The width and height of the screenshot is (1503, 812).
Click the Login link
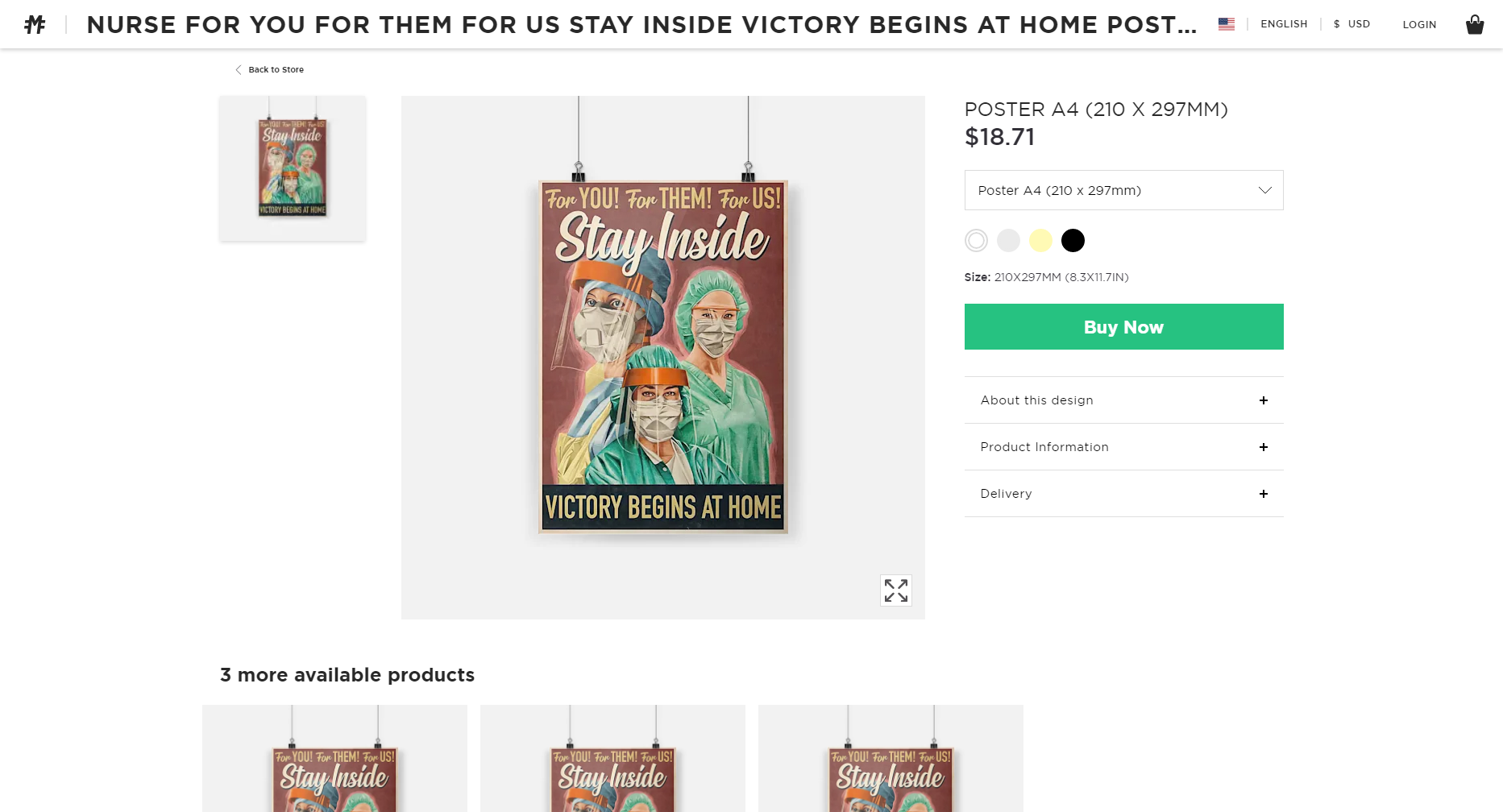click(x=1419, y=25)
